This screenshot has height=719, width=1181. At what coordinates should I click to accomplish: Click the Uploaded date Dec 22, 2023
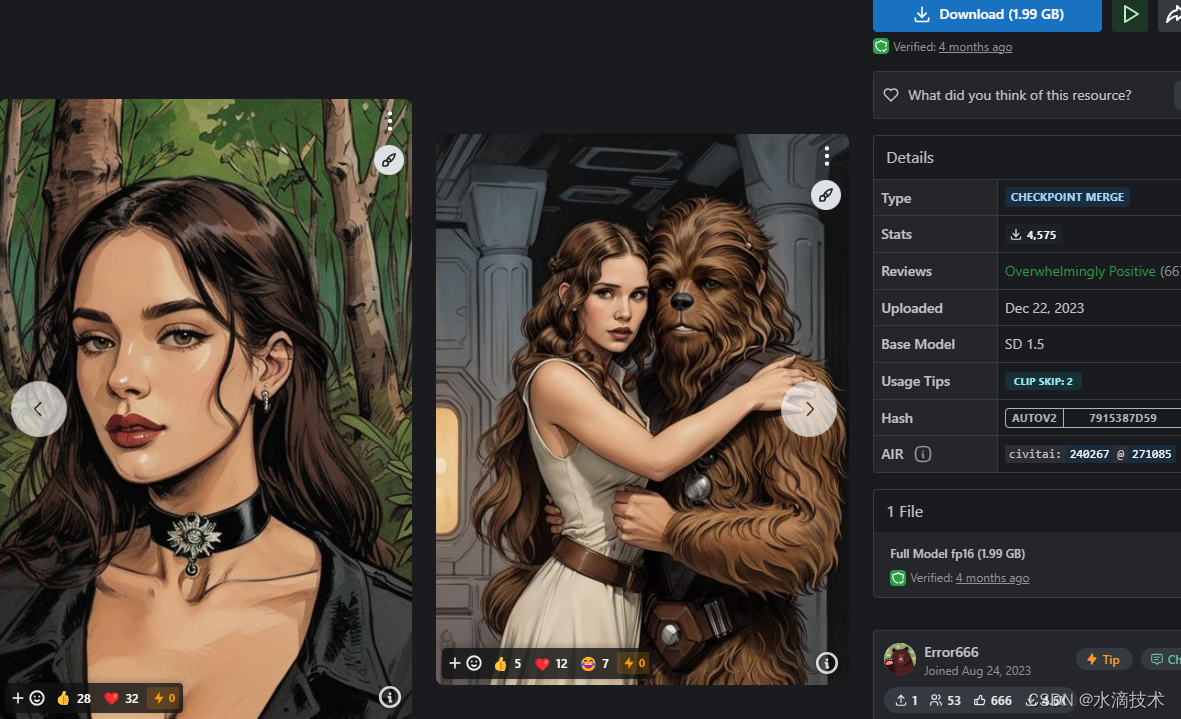coord(1044,308)
